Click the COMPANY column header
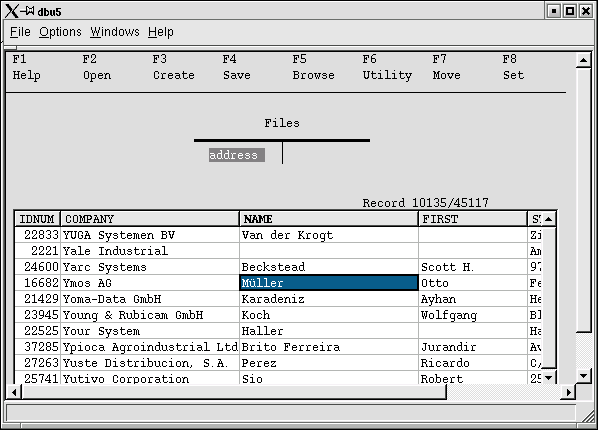 (150, 219)
